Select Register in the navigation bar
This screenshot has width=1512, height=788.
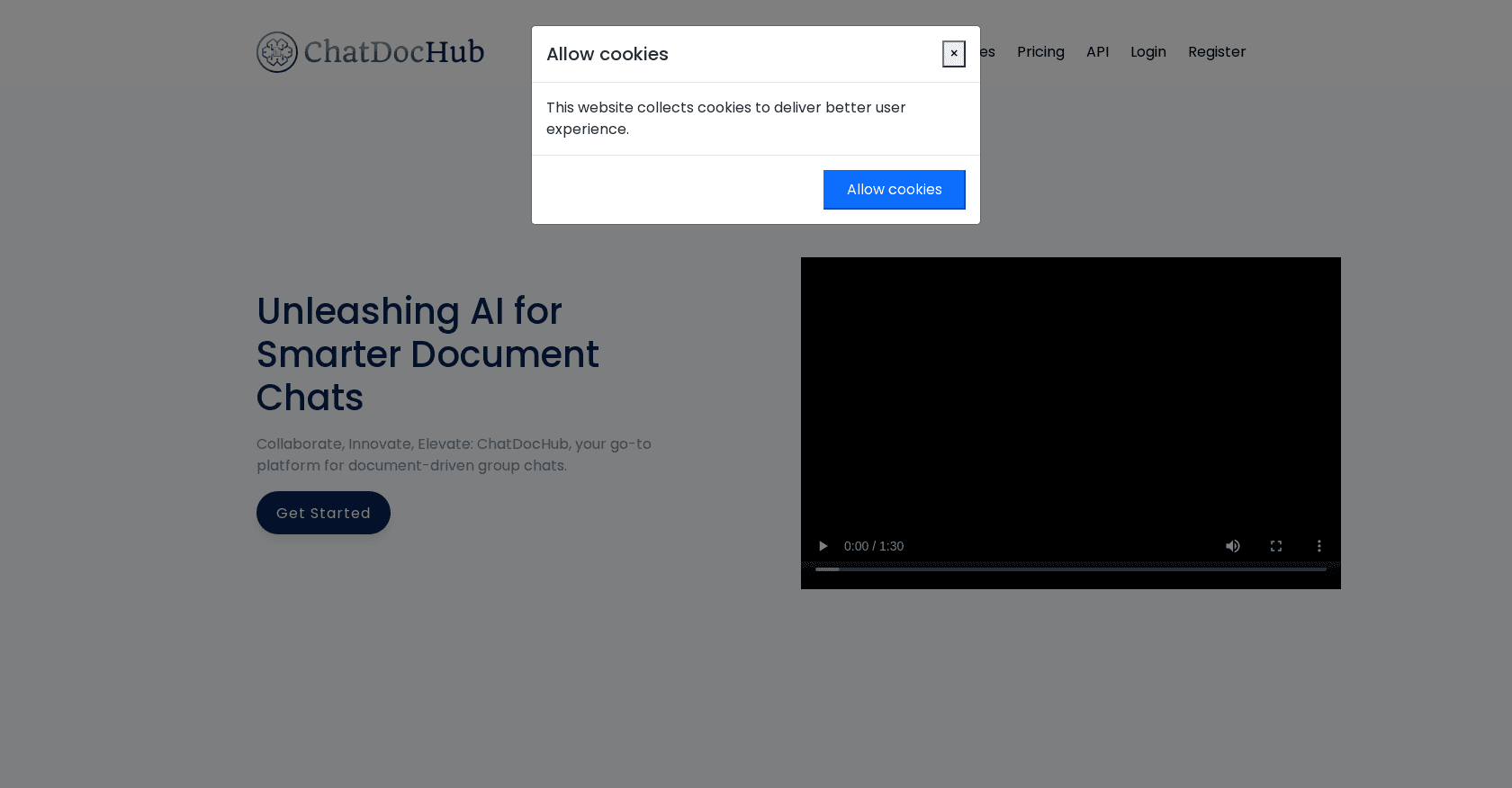coord(1216,52)
